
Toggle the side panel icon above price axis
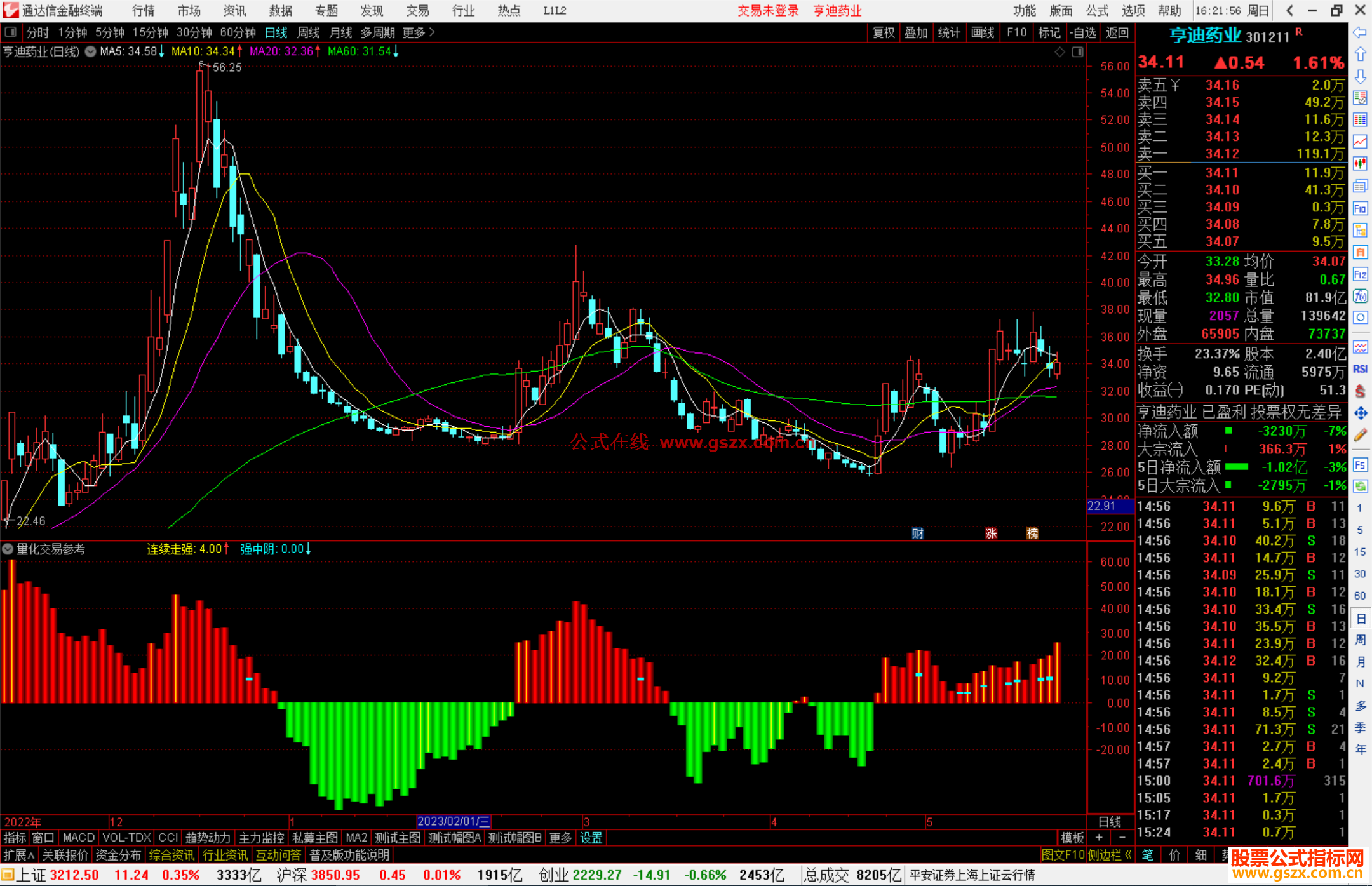click(1077, 52)
